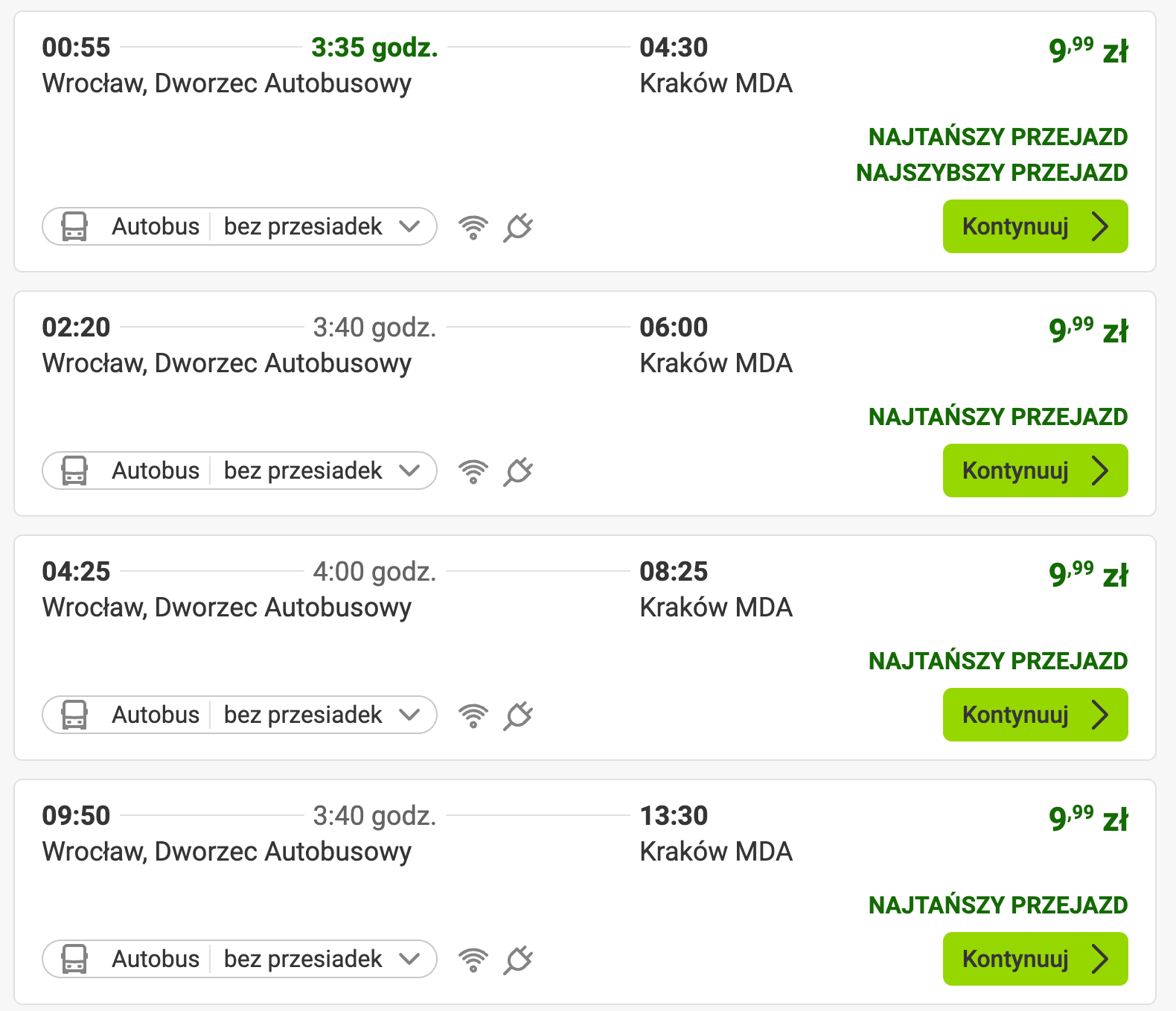Click the power plug icon on the 09:50 trip

coord(518,960)
